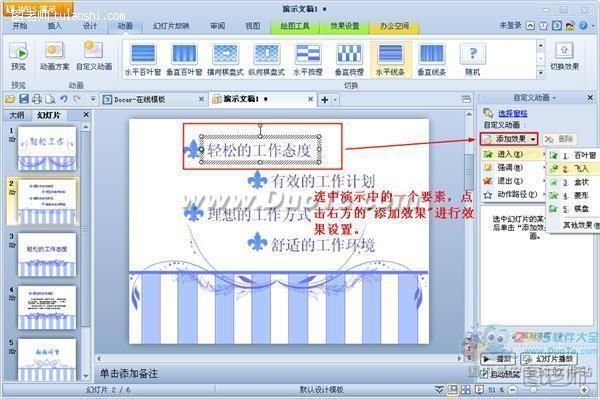Image resolution: width=600 pixels, height=399 pixels.
Task: Select slide 3 thumbnail
Action: [x=47, y=255]
